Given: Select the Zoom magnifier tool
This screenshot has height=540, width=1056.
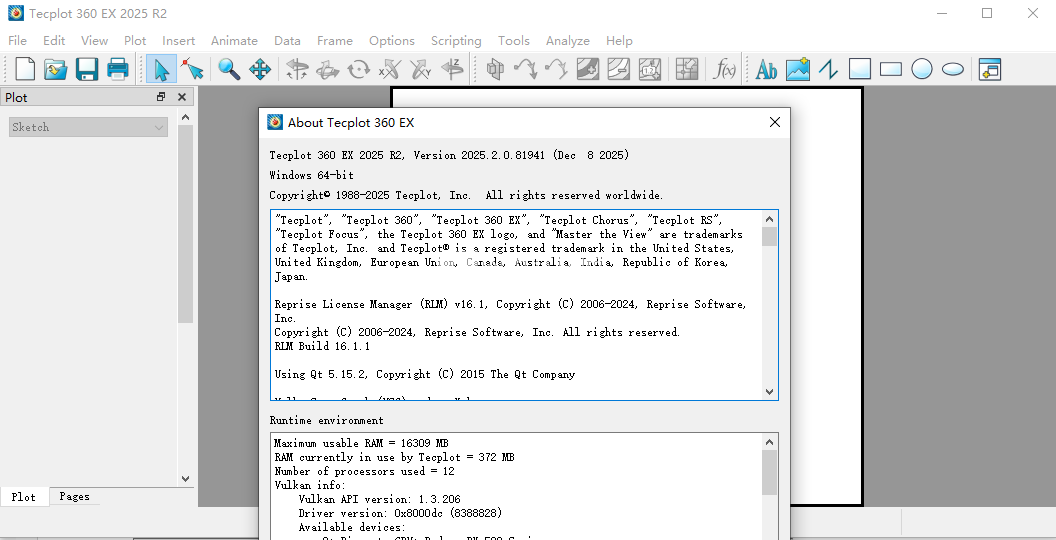Looking at the screenshot, I should click(x=229, y=69).
